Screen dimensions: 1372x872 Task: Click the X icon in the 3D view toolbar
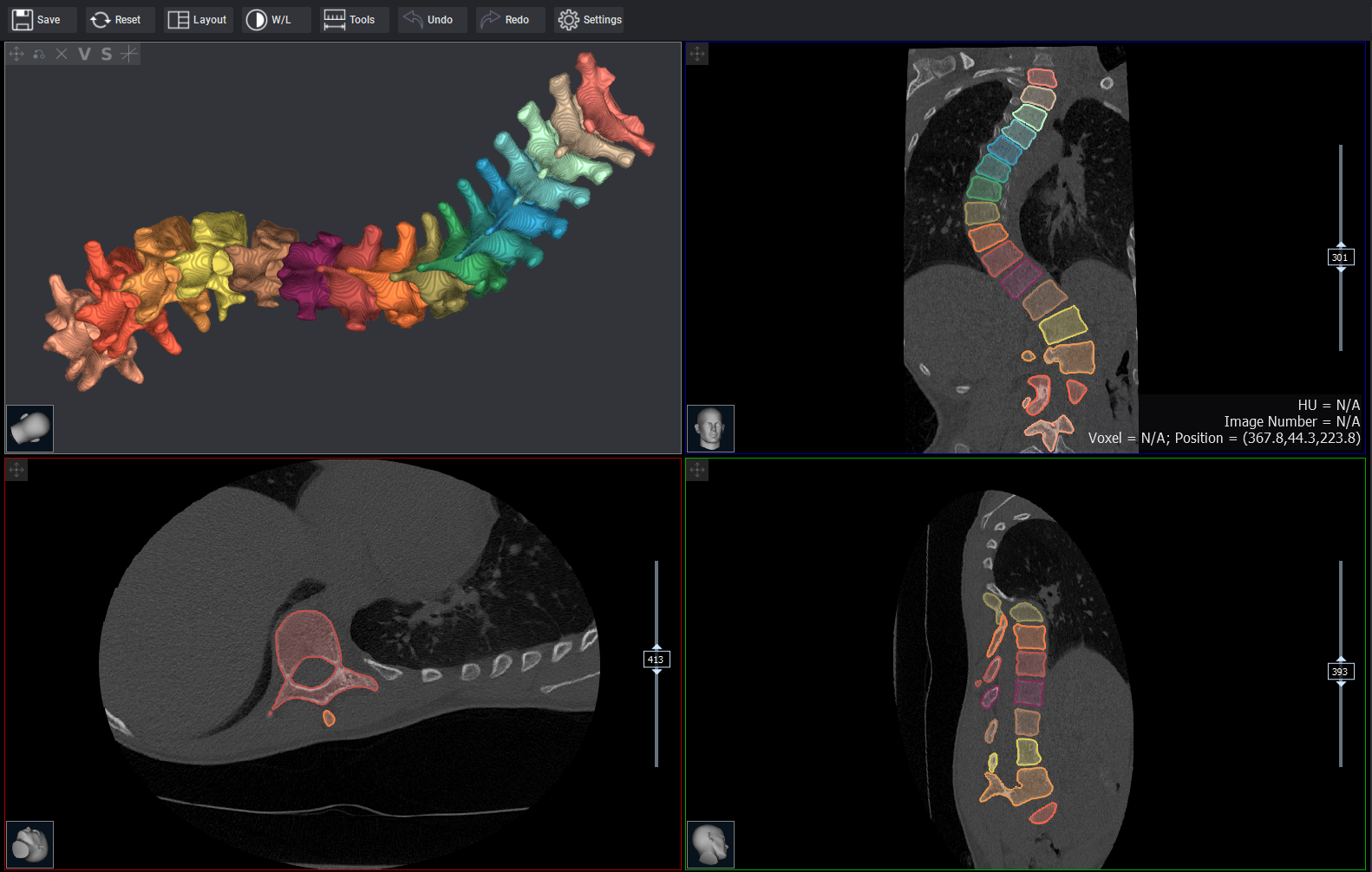click(62, 54)
